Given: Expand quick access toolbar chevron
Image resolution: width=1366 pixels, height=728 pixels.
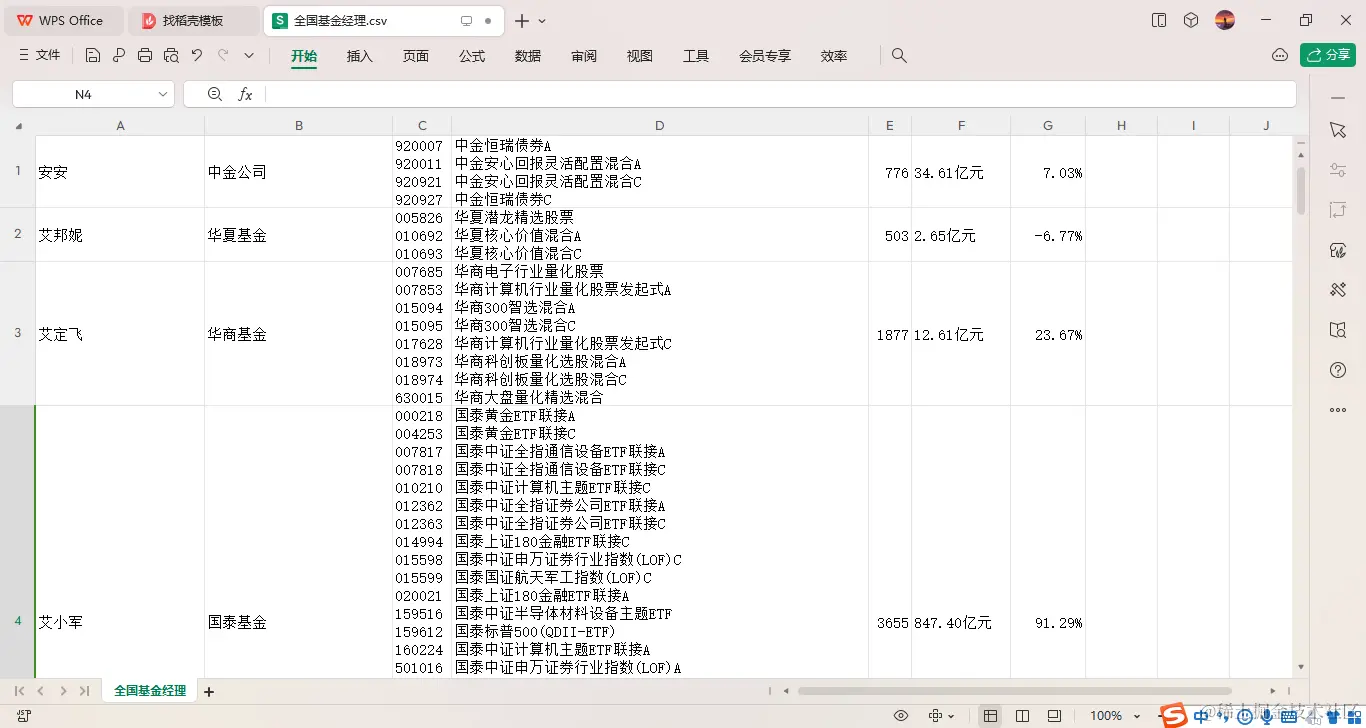Looking at the screenshot, I should pos(249,56).
